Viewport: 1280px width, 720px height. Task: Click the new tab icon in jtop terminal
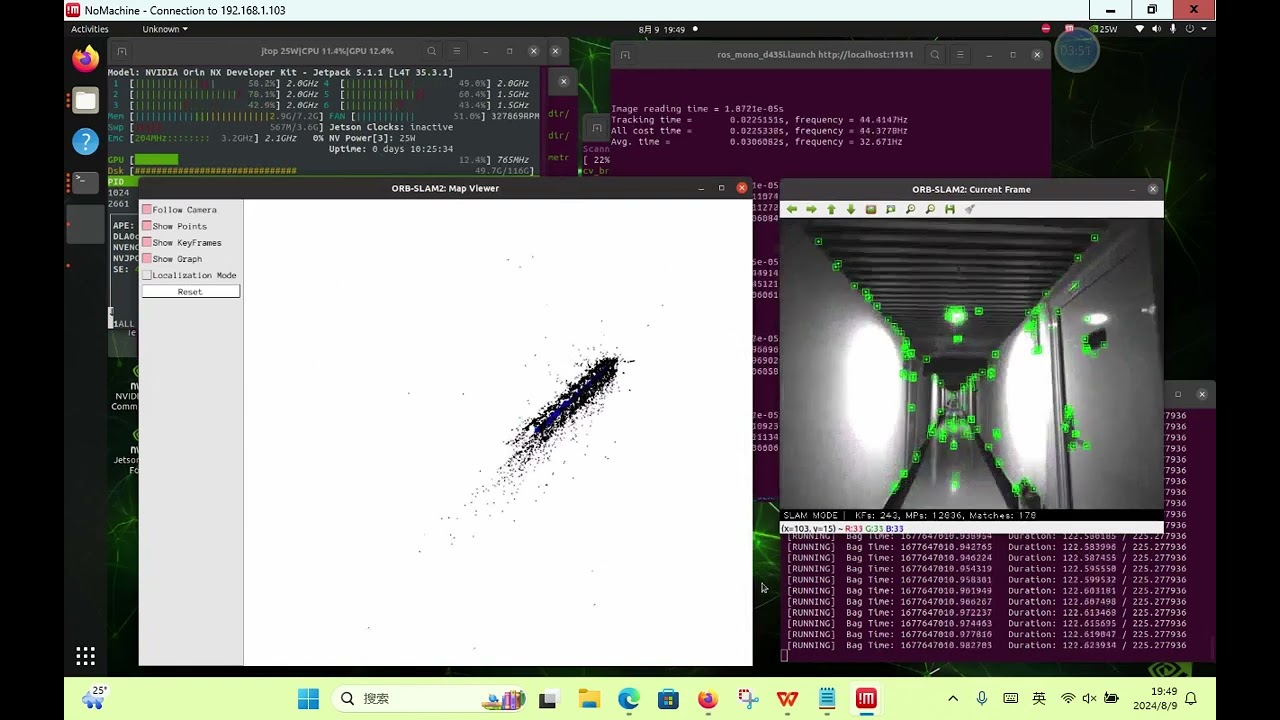(122, 51)
